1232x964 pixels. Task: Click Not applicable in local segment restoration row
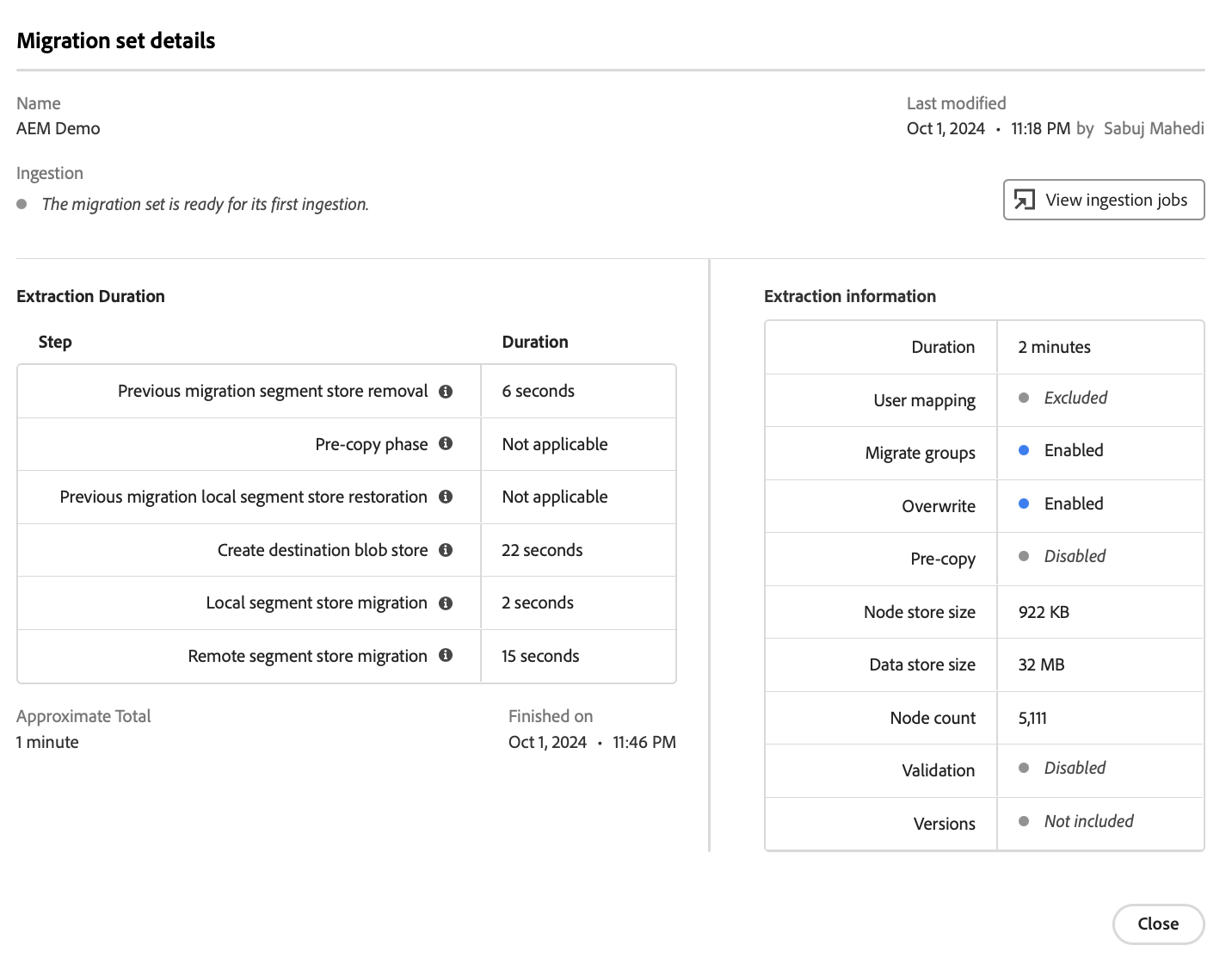[555, 497]
